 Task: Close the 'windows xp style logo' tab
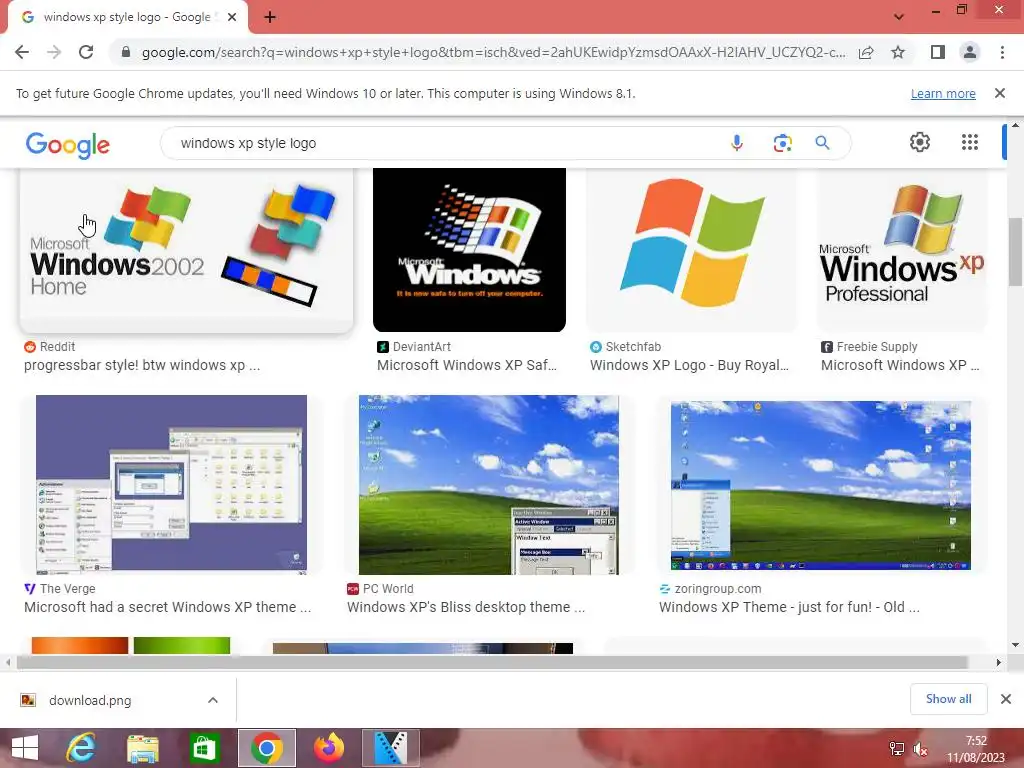point(232,18)
